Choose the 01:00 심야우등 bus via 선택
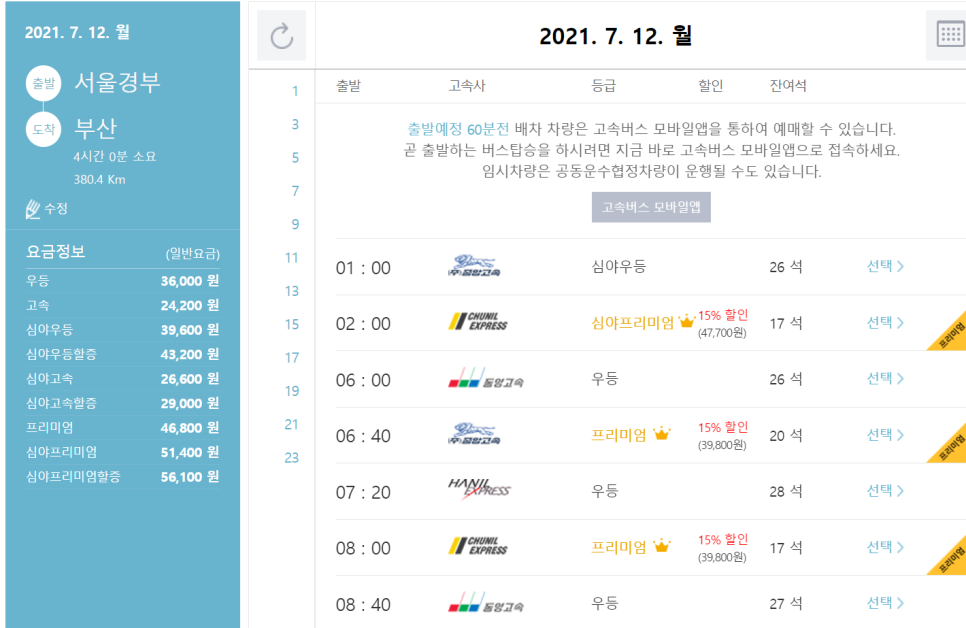 tap(884, 266)
